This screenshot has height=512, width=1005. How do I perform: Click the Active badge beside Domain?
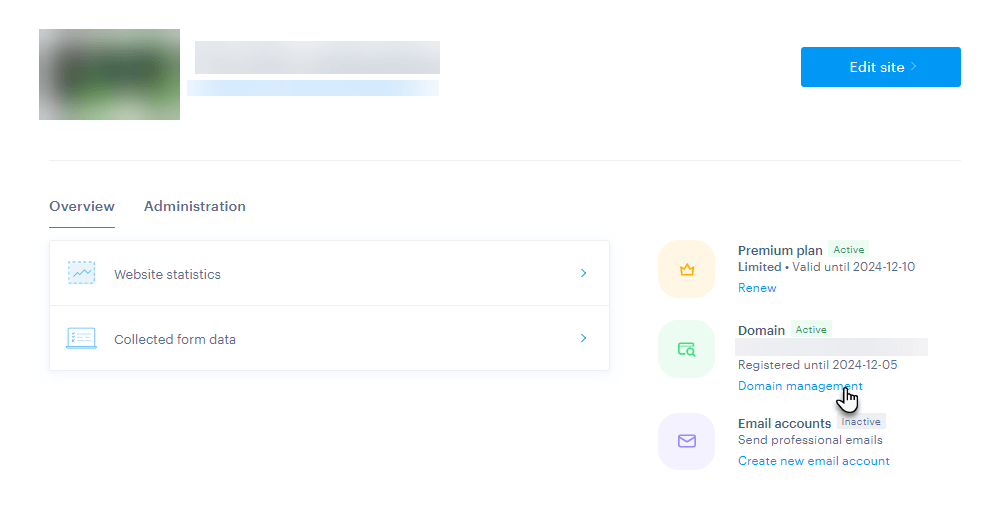(811, 330)
